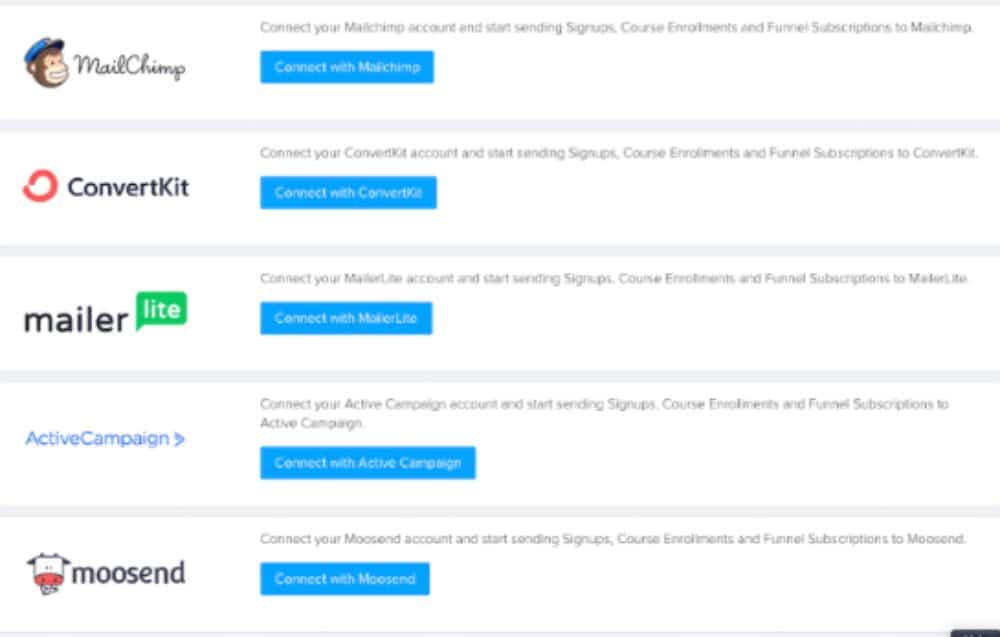
Task: Click the Moosend cow logo
Action: 48,573
